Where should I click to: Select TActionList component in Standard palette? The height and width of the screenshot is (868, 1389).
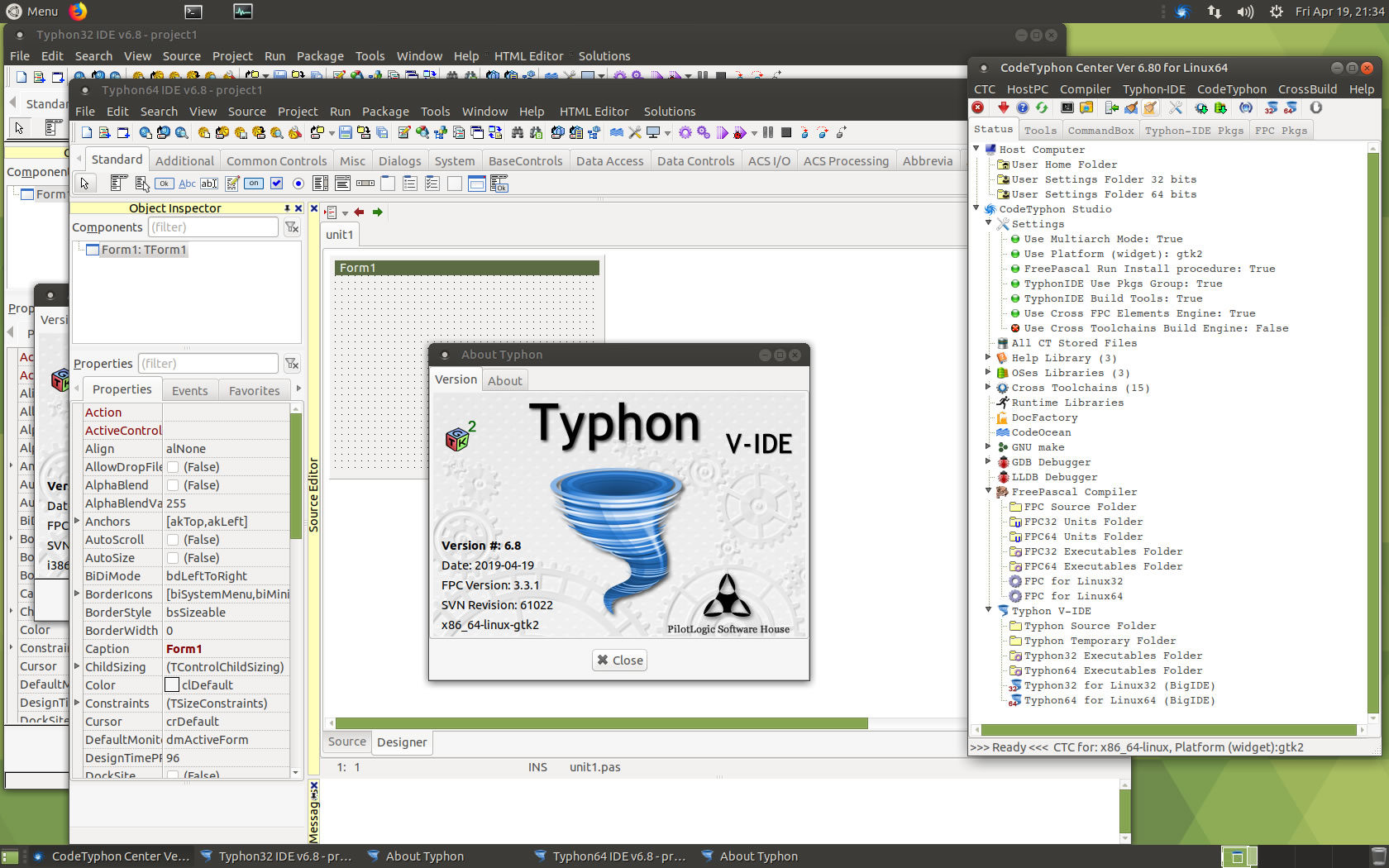499,184
